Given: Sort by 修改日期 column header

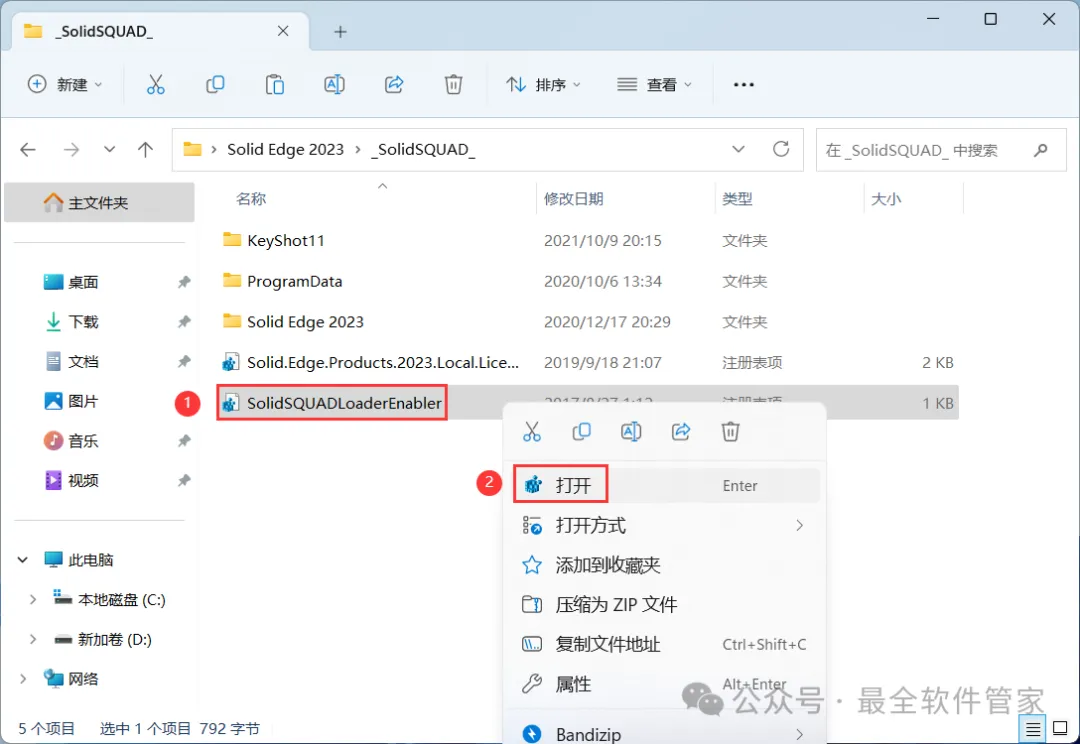Looking at the screenshot, I should [x=574, y=199].
